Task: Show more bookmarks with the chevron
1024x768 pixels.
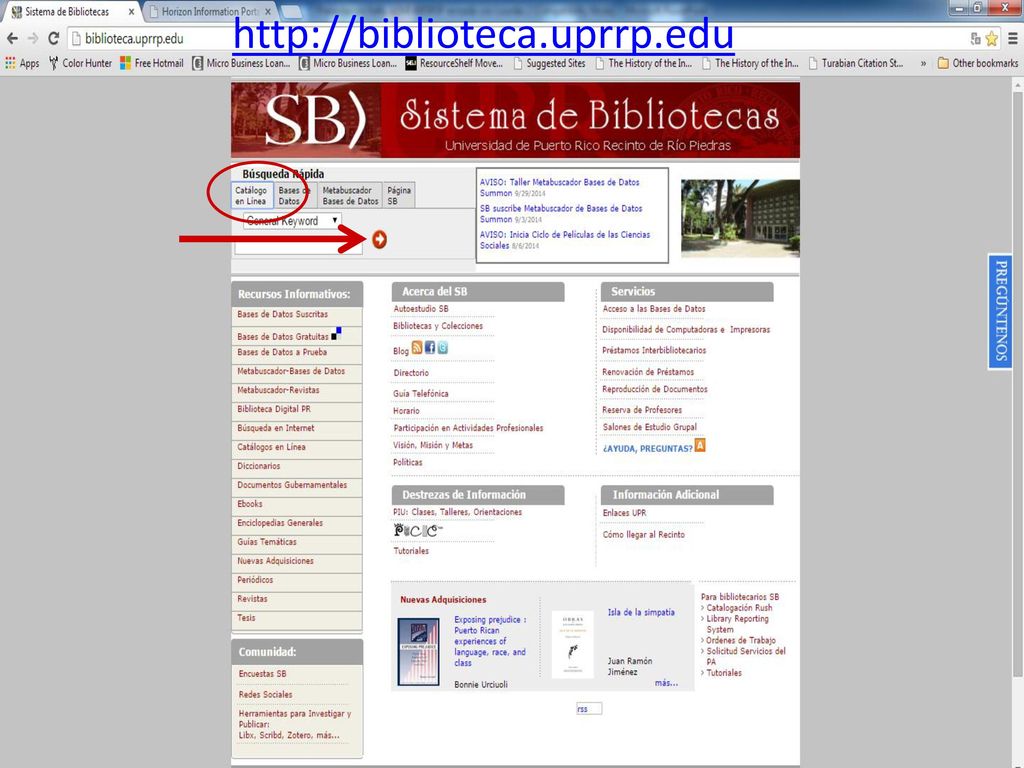Action: point(923,63)
